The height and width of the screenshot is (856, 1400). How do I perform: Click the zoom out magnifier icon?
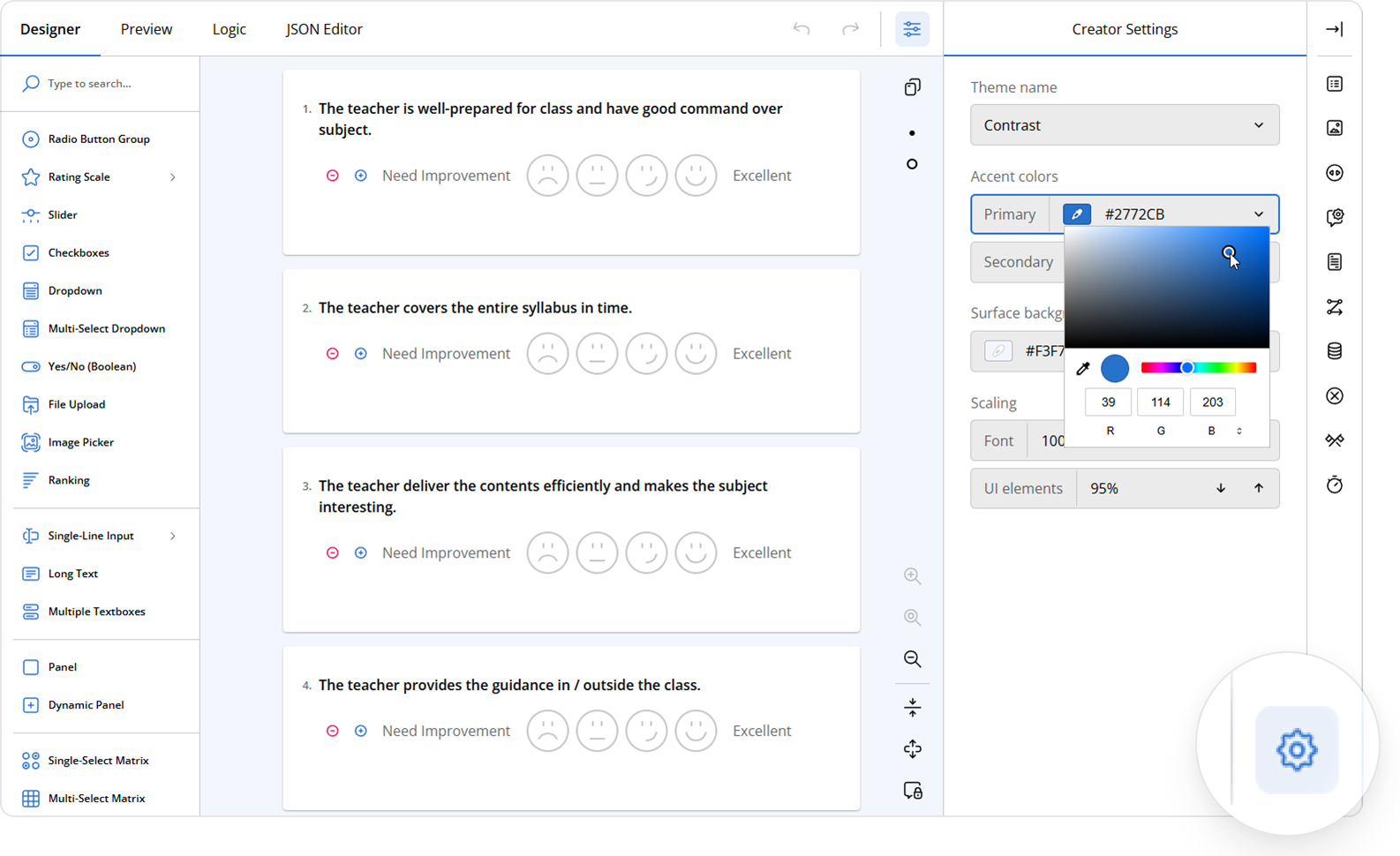tap(913, 659)
